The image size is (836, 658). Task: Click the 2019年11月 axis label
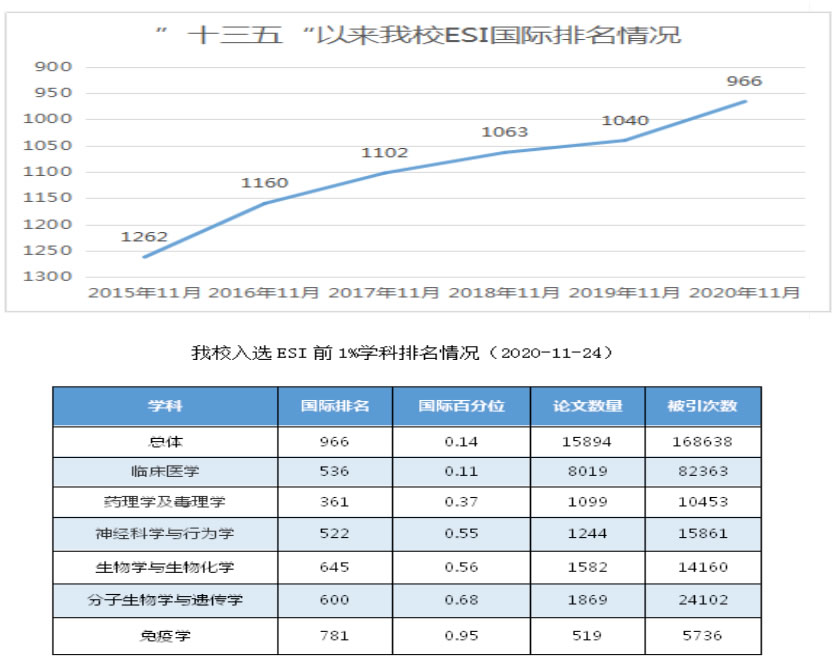tap(624, 293)
